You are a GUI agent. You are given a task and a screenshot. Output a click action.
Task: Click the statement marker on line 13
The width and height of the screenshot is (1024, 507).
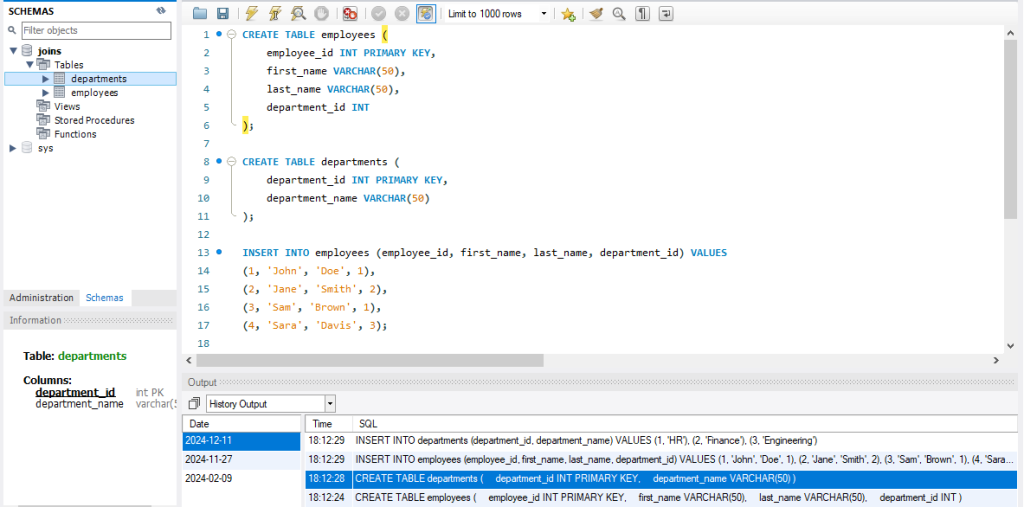click(x=219, y=252)
